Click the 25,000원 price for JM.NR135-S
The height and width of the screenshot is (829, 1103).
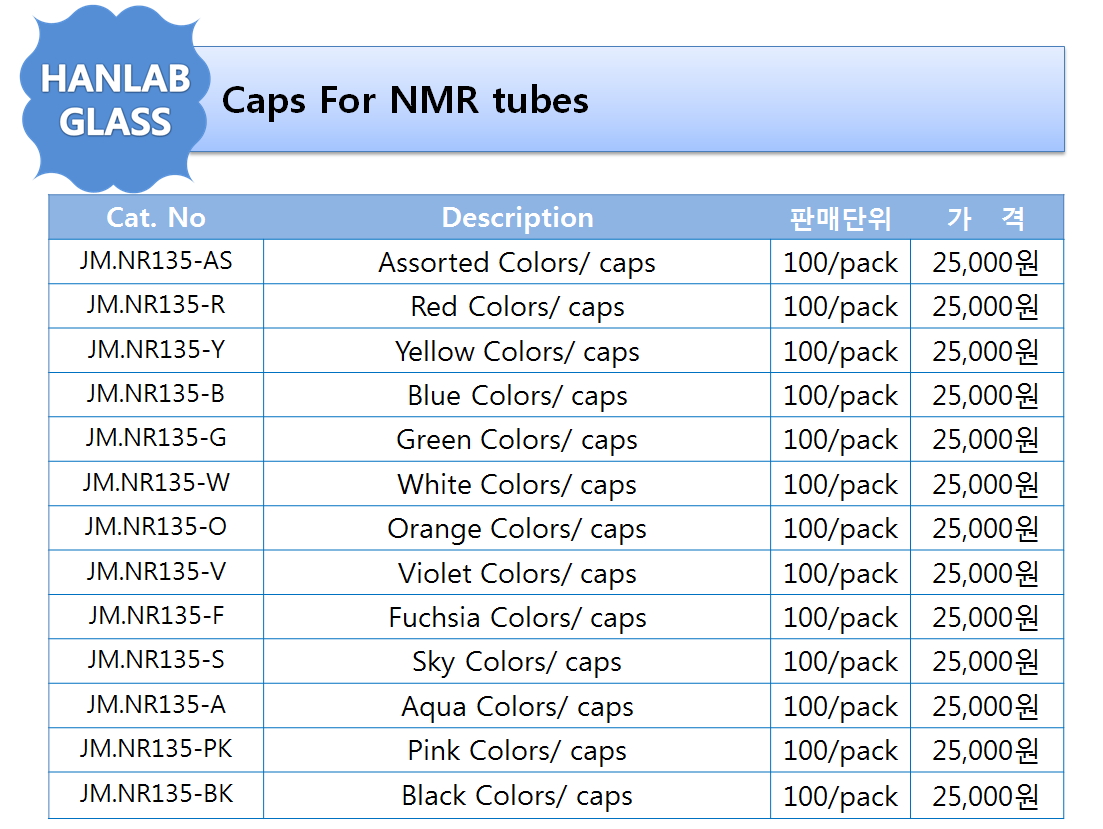pos(986,662)
